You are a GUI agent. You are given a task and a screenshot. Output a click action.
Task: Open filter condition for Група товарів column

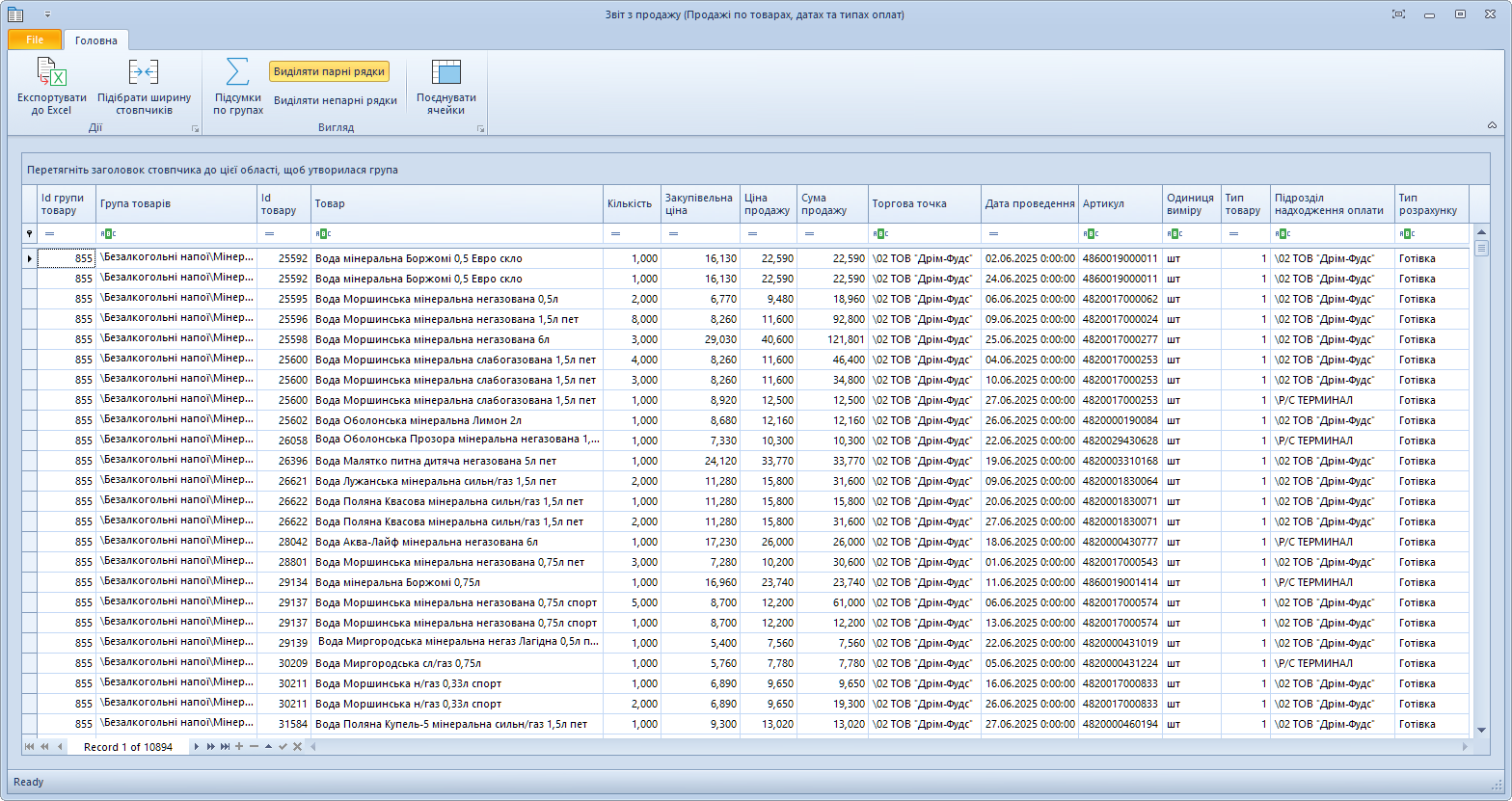tap(108, 234)
